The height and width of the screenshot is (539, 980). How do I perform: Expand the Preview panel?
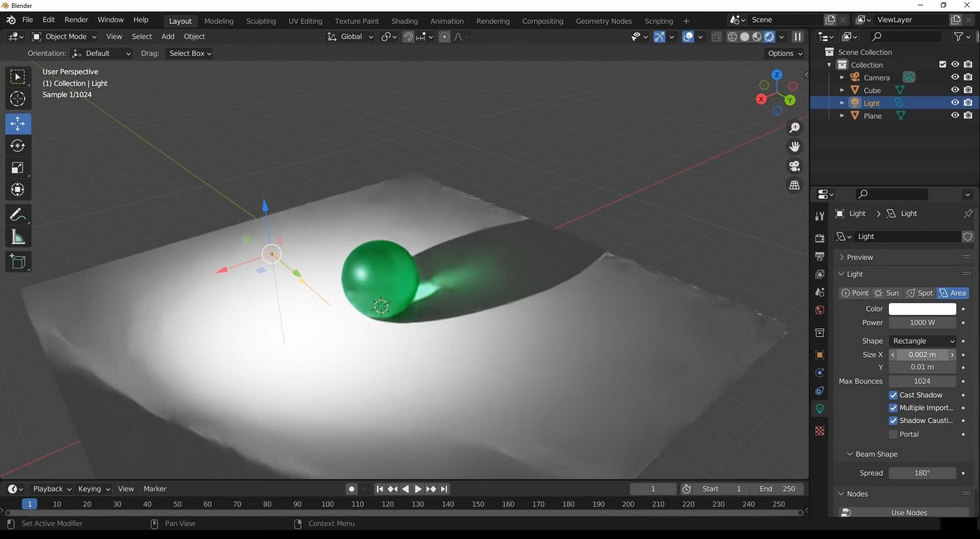pos(842,257)
